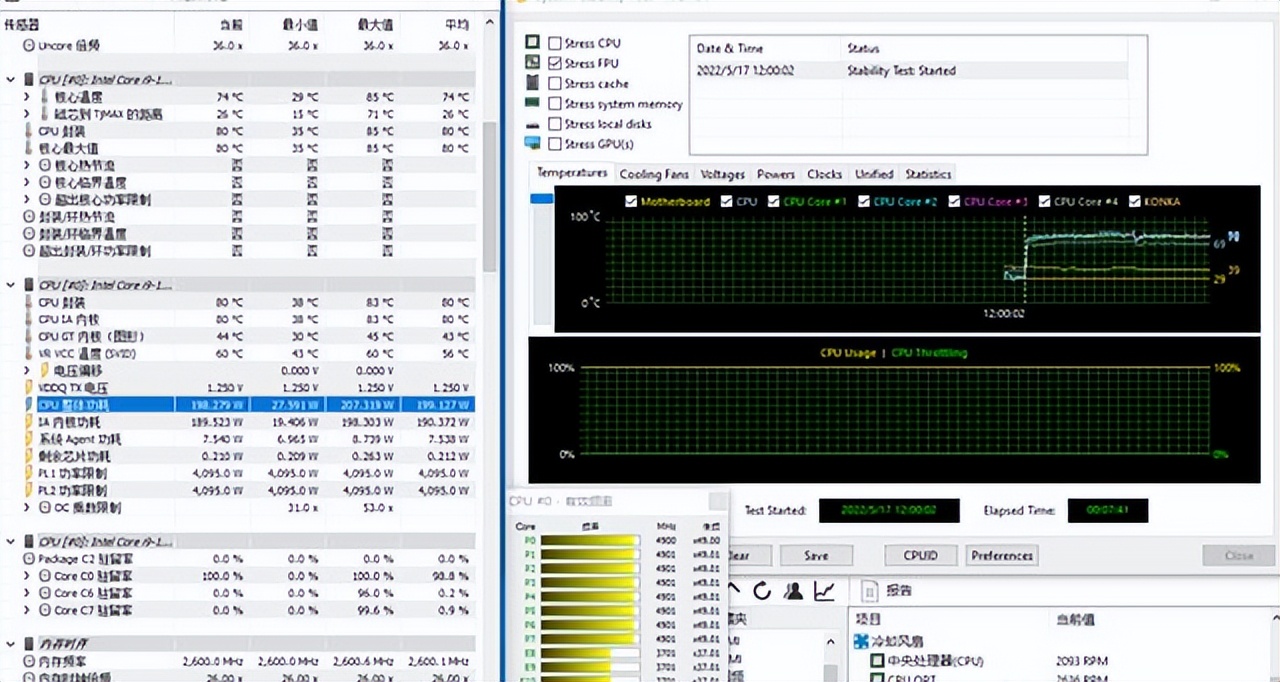Click the CPUID button
Screen dimensions: 1280x682
coord(920,555)
